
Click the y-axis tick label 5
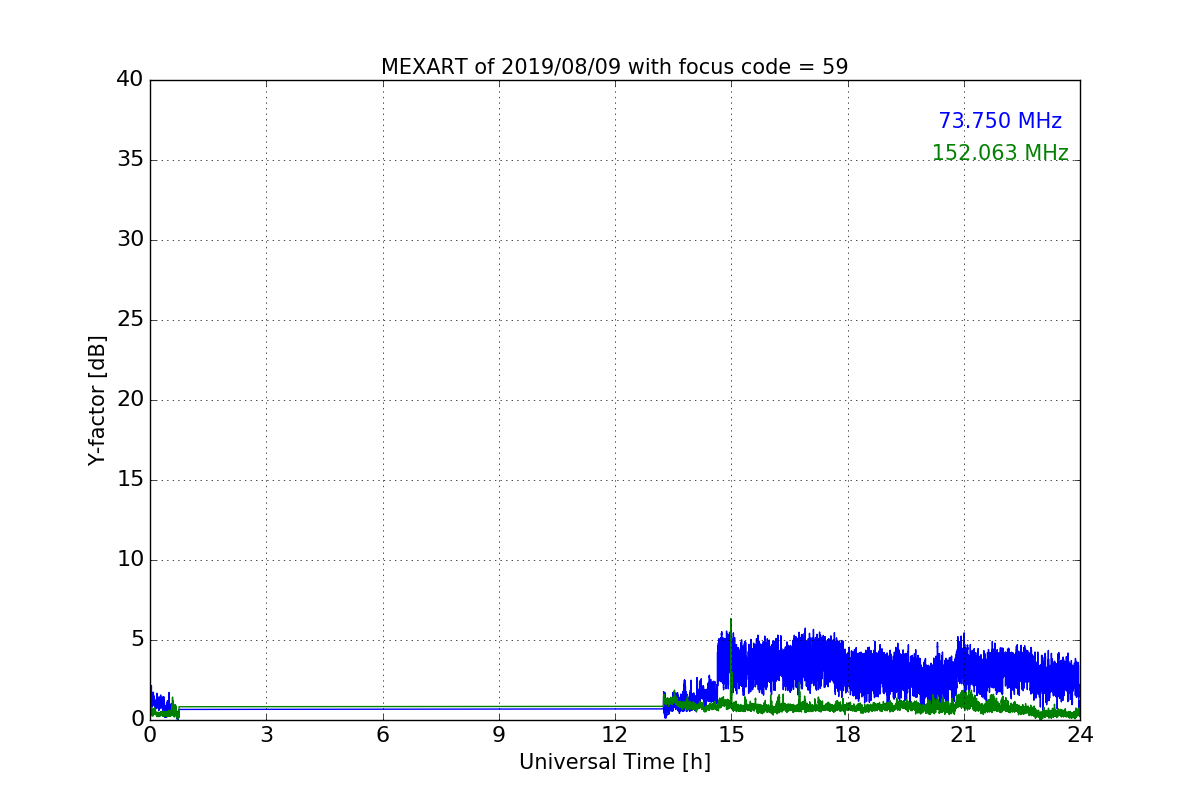pyautogui.click(x=137, y=640)
